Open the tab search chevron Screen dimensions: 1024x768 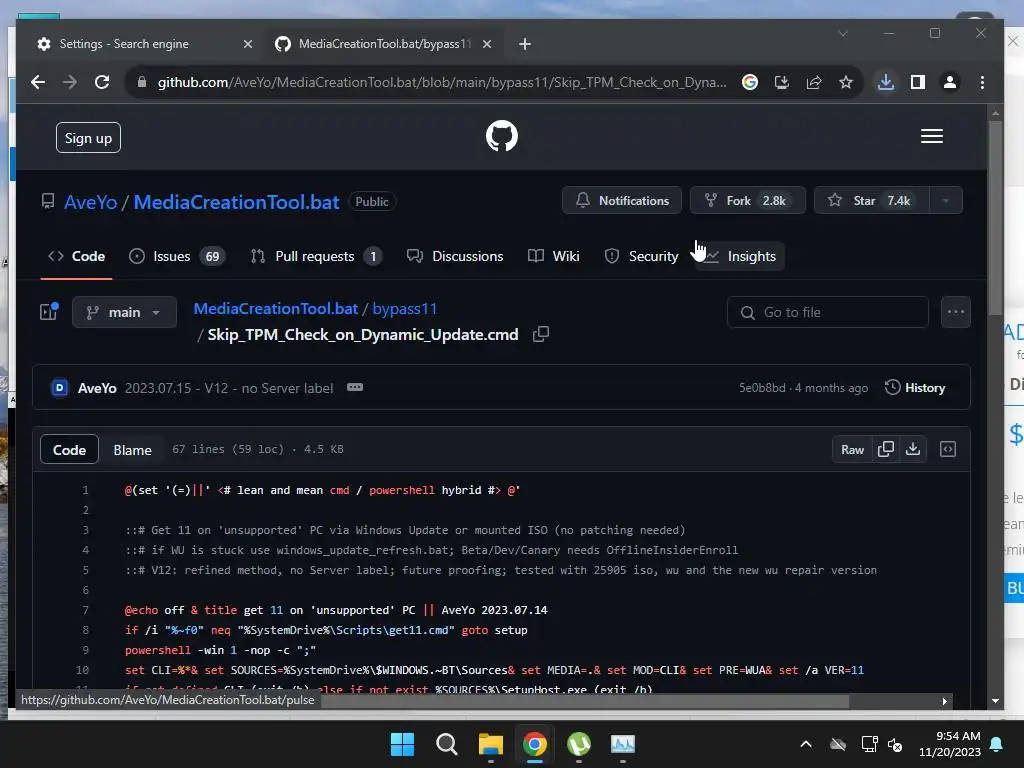pos(843,33)
